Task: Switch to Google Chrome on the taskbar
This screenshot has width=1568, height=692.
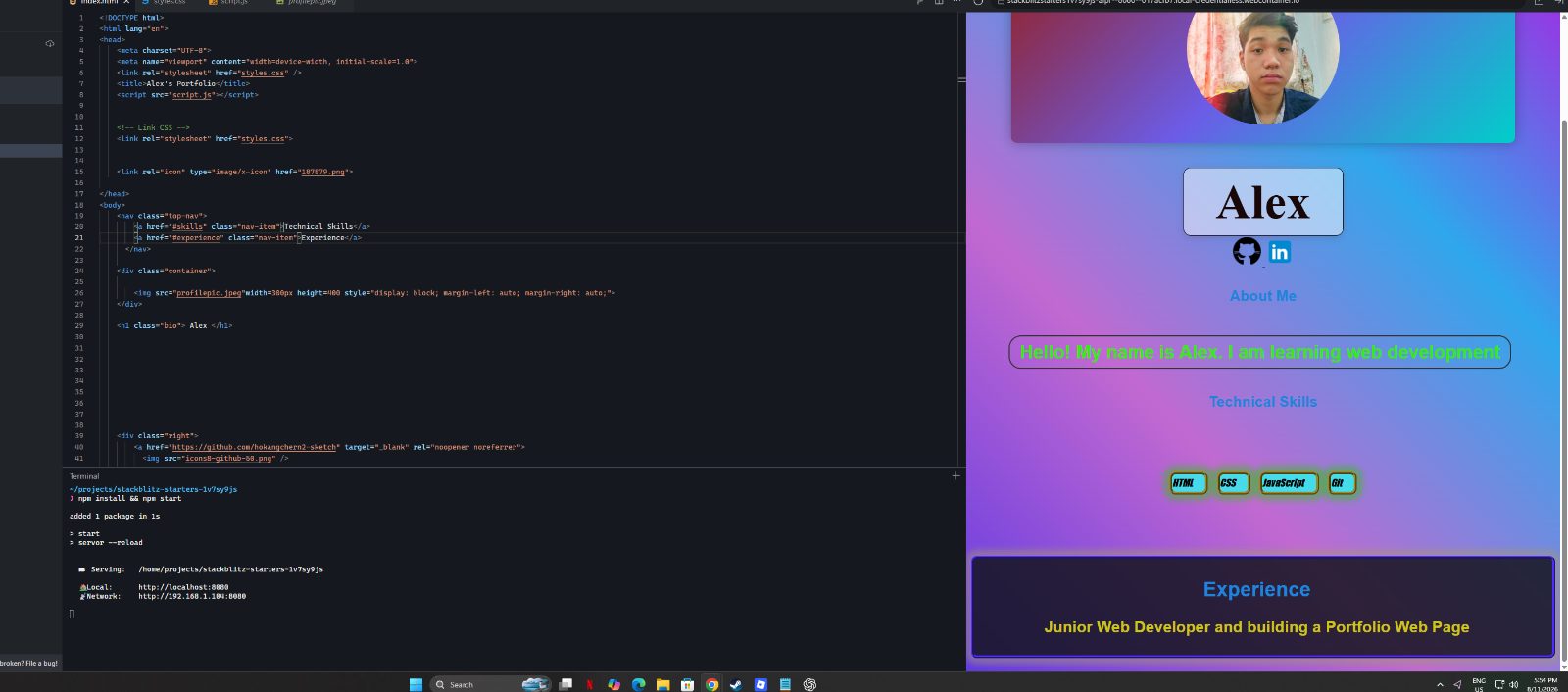Action: point(712,684)
